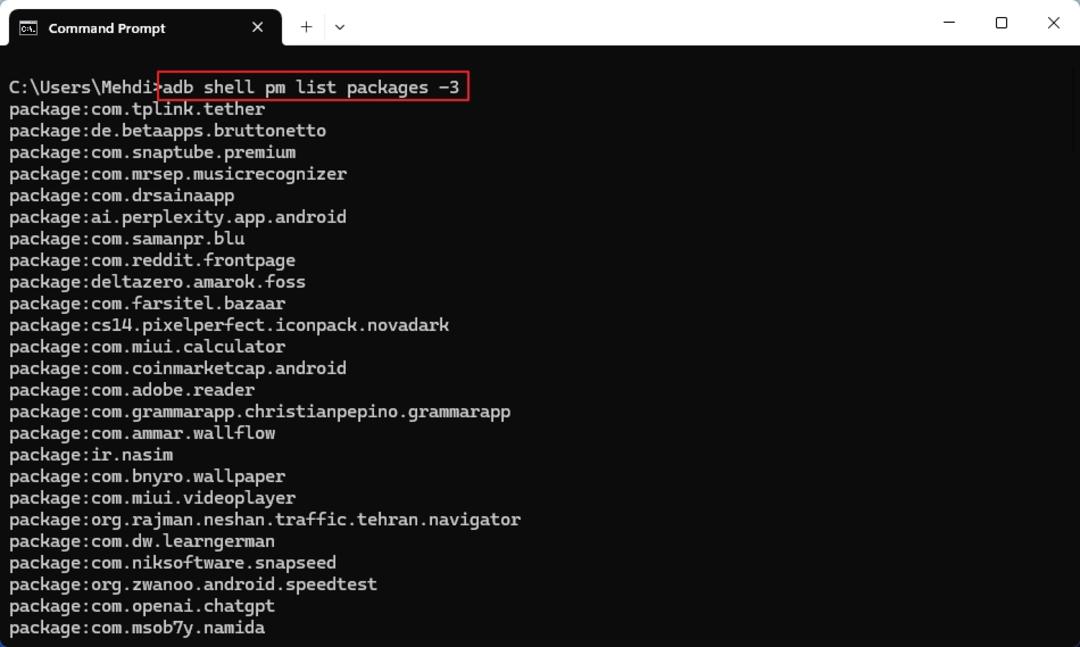Click the ai.perplexity.app.android entry
1080x647 pixels.
tap(178, 217)
